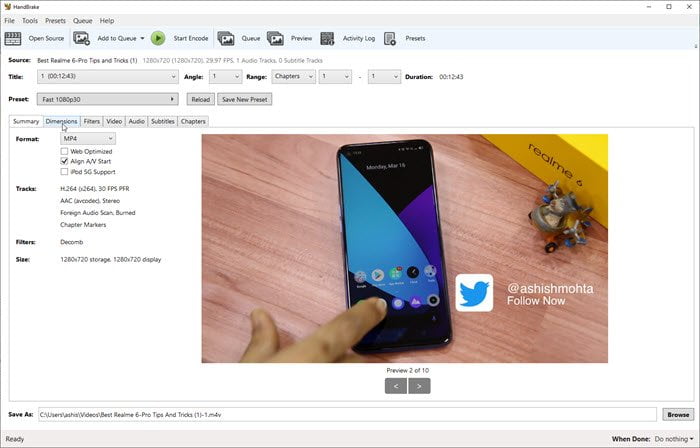Screen dimensions: 700x448
Task: Click the Presets toolbar icon
Action: (390, 38)
